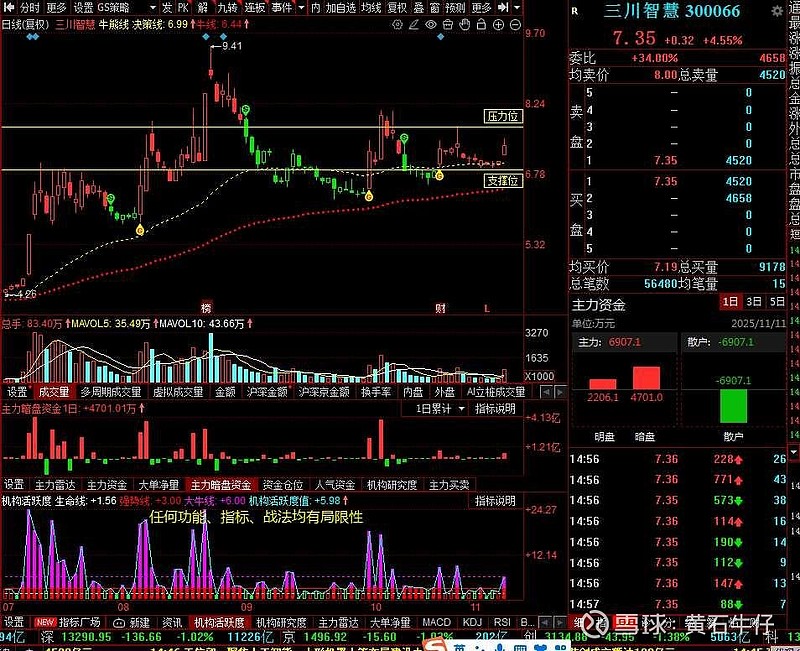Select the pencil drawing tool icon
Screen dimensions: 800x651
pyautogui.click(x=414, y=24)
